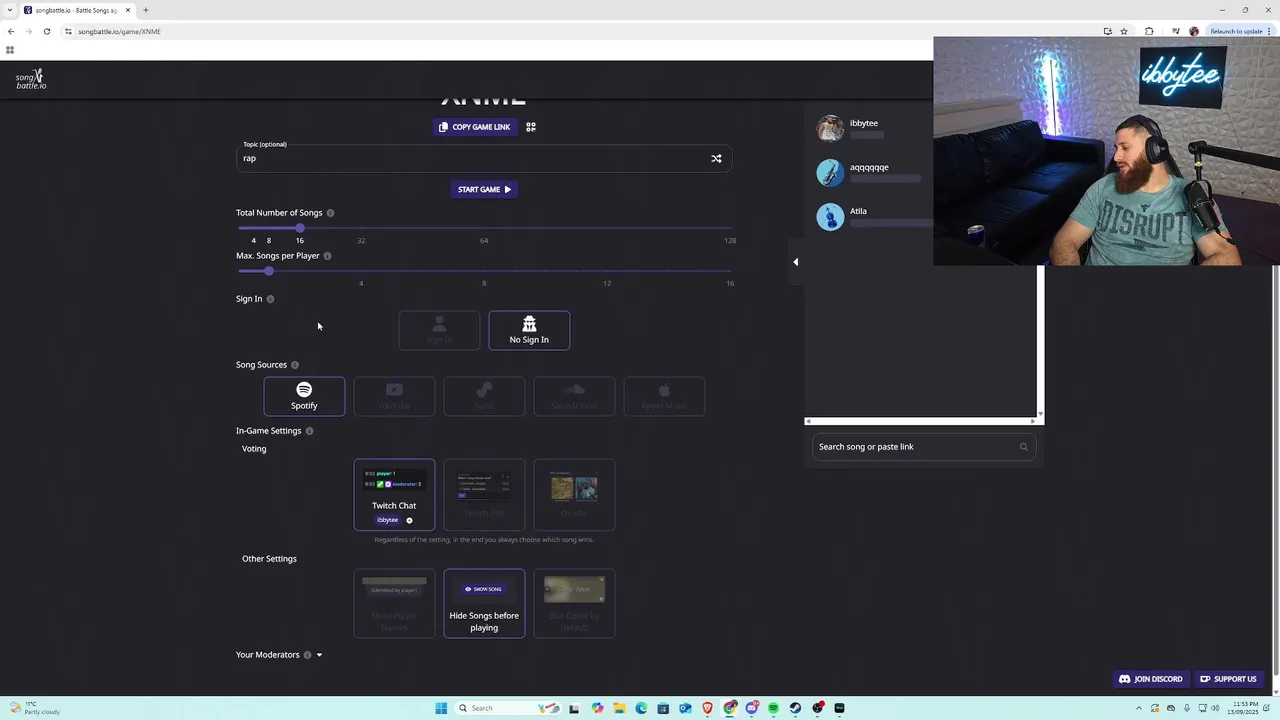Click the plus icon beside ibbytee channel
1280x720 pixels.
(x=409, y=520)
